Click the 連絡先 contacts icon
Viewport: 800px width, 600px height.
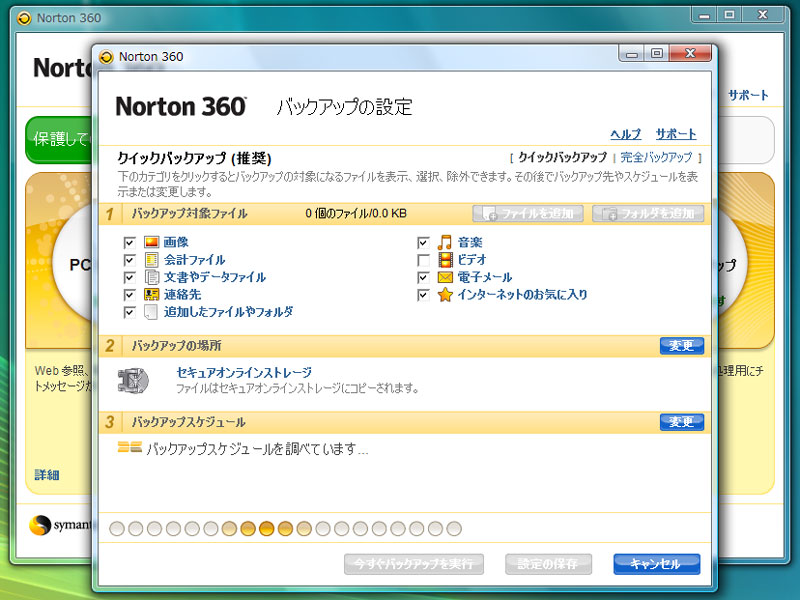tap(152, 294)
